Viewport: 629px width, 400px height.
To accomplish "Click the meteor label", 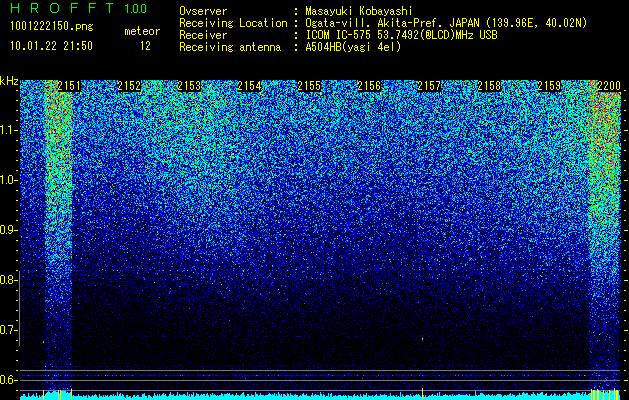I will pos(142,31).
